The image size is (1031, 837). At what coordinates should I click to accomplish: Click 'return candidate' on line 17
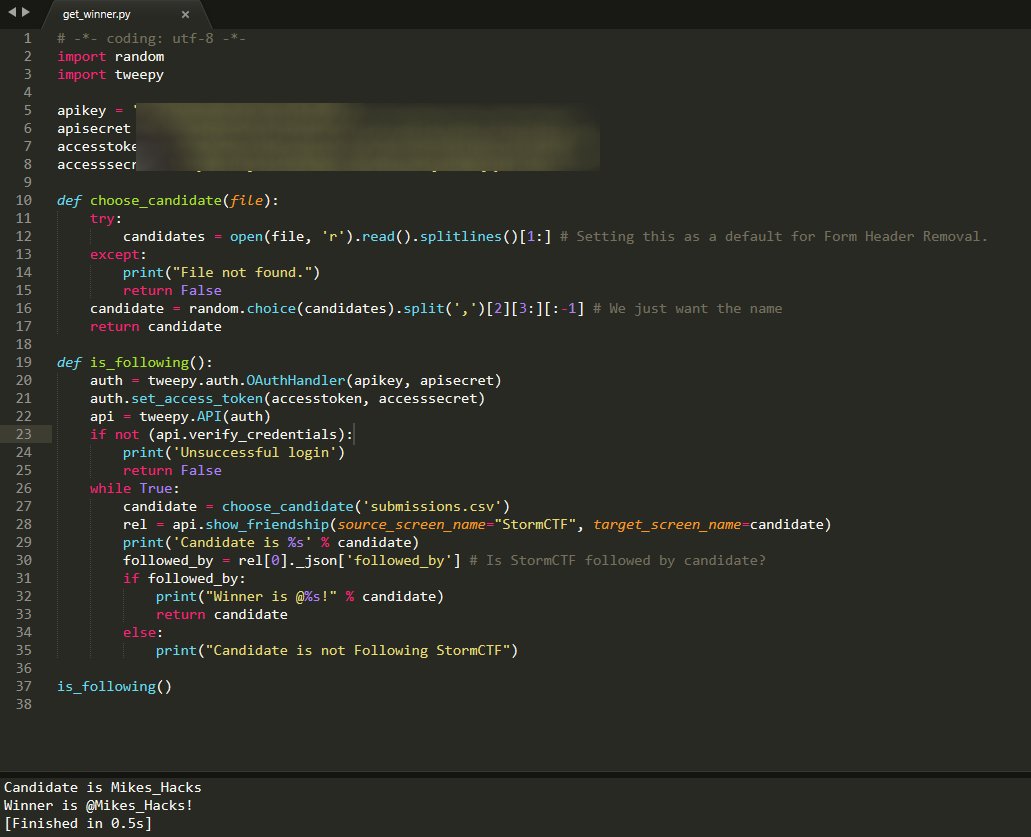pos(156,326)
